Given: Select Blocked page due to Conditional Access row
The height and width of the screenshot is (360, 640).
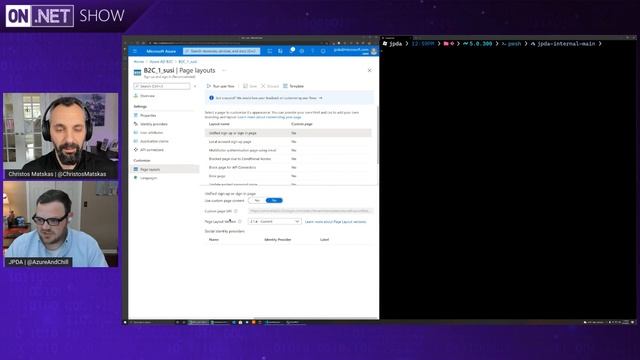Looking at the screenshot, I should pyautogui.click(x=288, y=159).
